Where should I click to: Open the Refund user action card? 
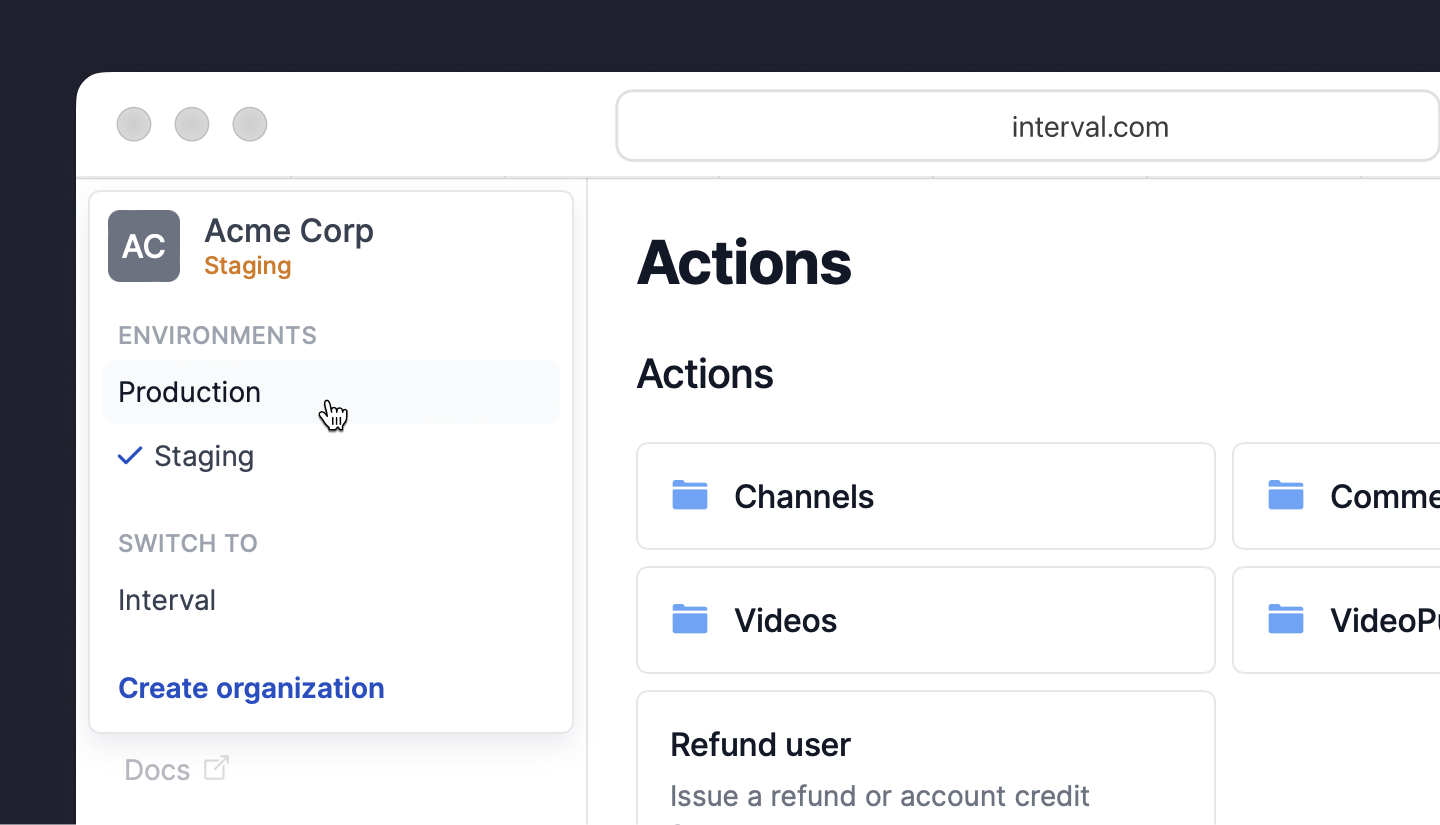760,744
